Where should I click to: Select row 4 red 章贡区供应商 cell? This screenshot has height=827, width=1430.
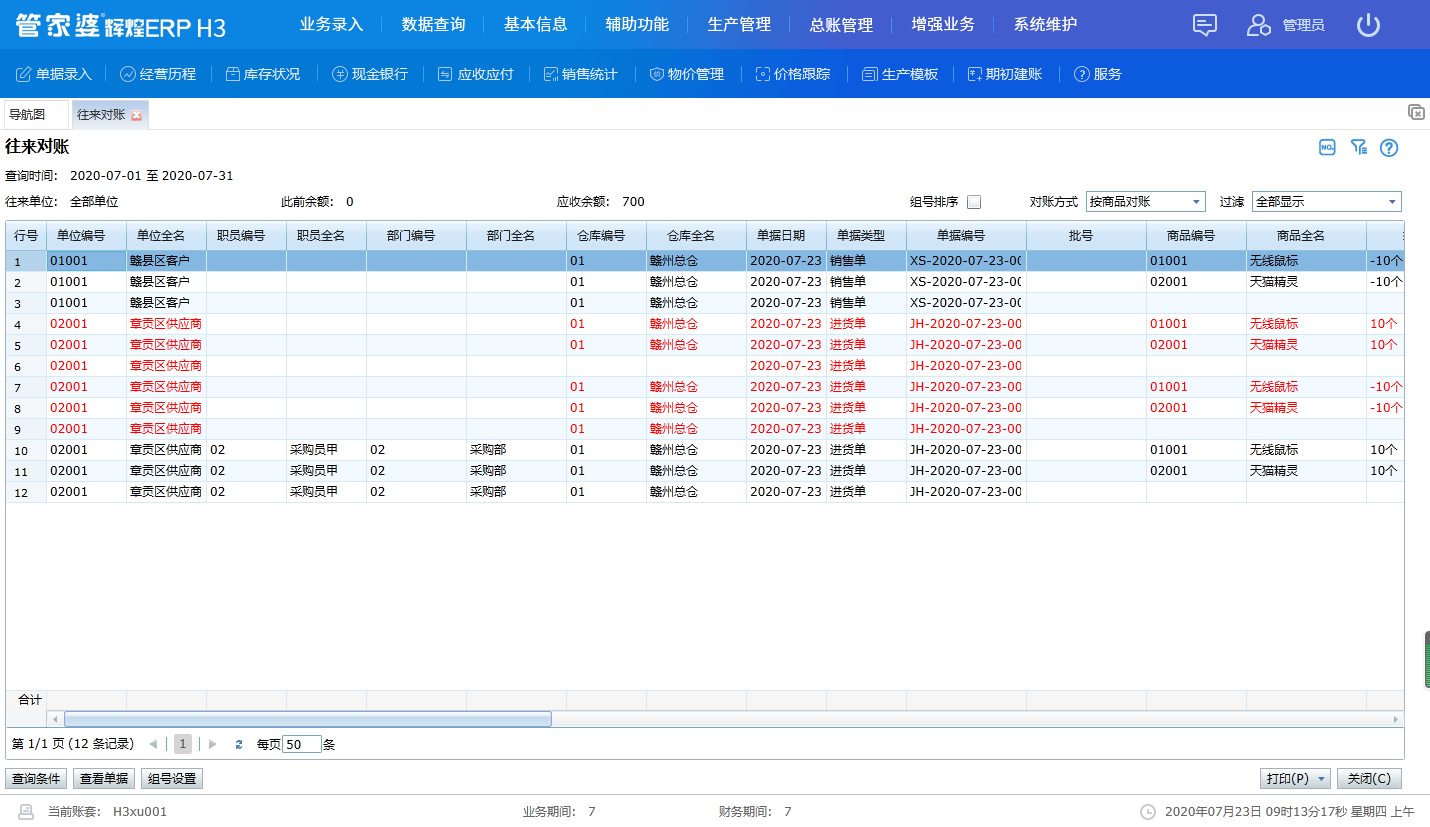tap(166, 324)
